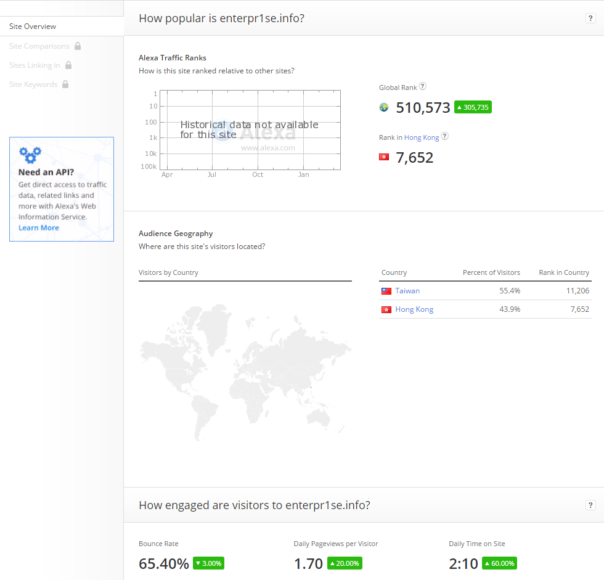
Task: Click the globe icon next to global rank
Action: 384,107
